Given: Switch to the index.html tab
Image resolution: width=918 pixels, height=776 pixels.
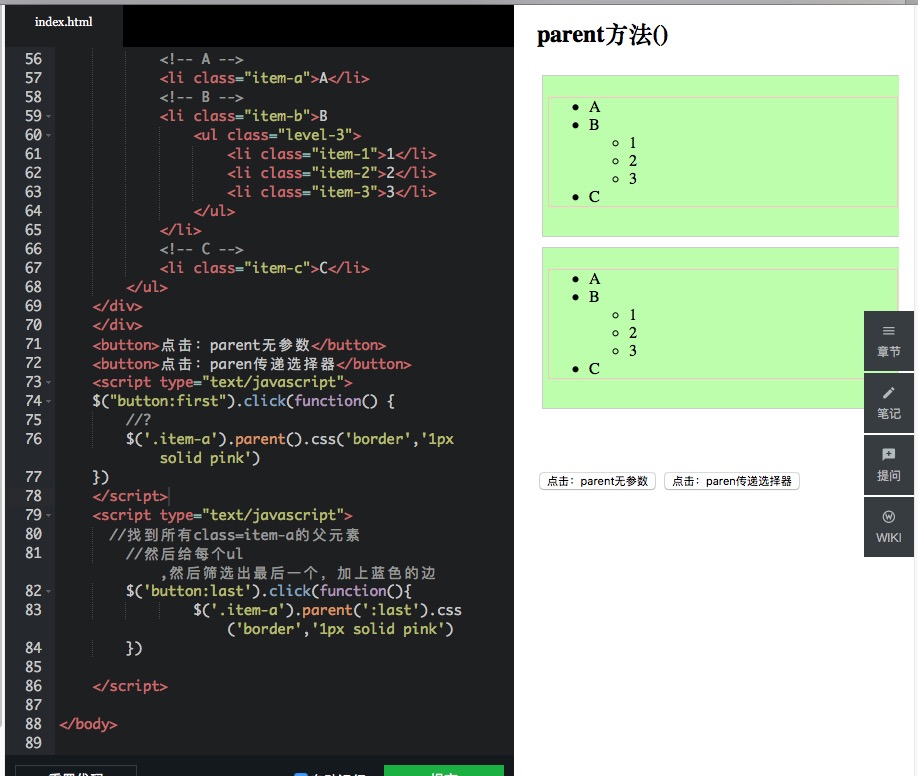Looking at the screenshot, I should click(x=63, y=22).
